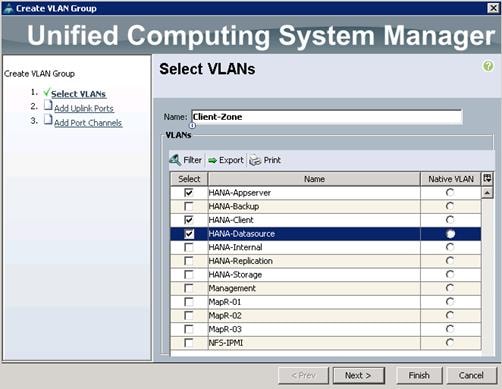The image size is (502, 389).
Task: Click the green help question mark icon
Action: point(488,66)
